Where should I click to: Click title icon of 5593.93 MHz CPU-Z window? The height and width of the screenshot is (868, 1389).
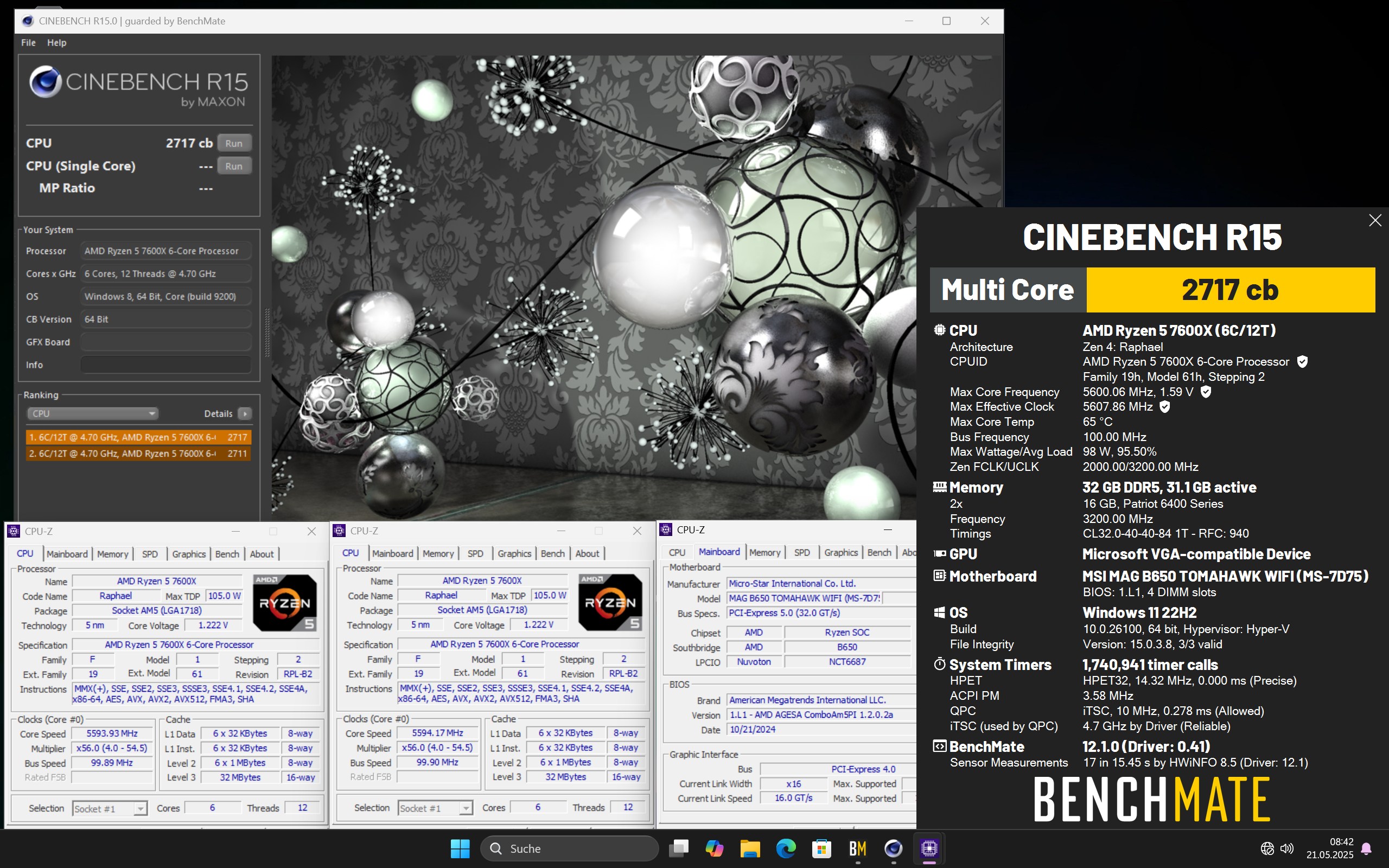[x=13, y=531]
